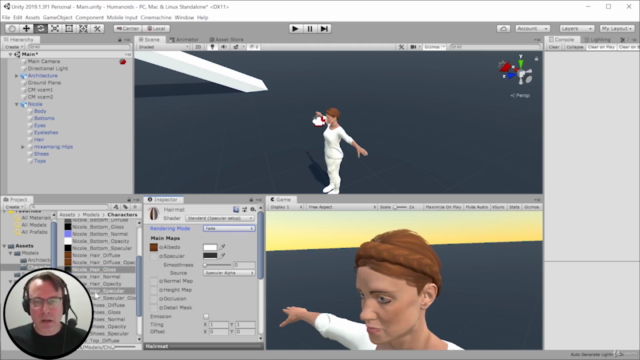This screenshot has width=640, height=360.
Task: Open material help book icon
Action: point(236,209)
